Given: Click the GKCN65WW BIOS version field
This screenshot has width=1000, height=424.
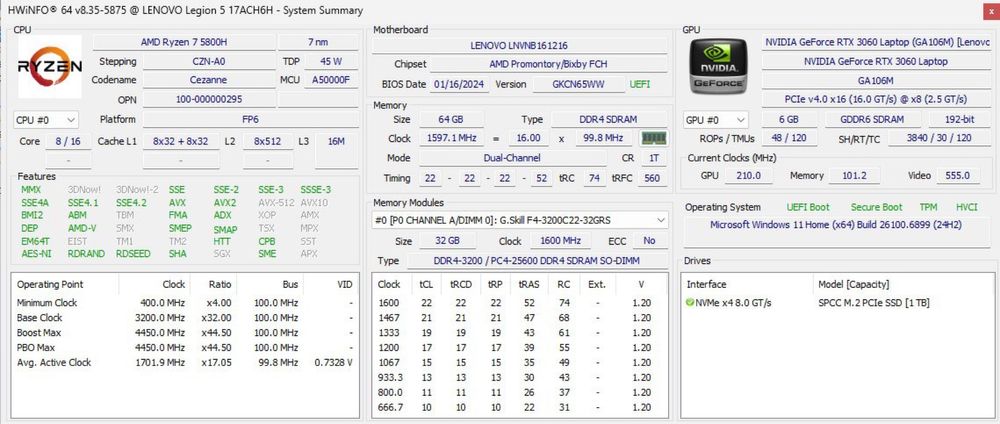Looking at the screenshot, I should click(578, 85).
